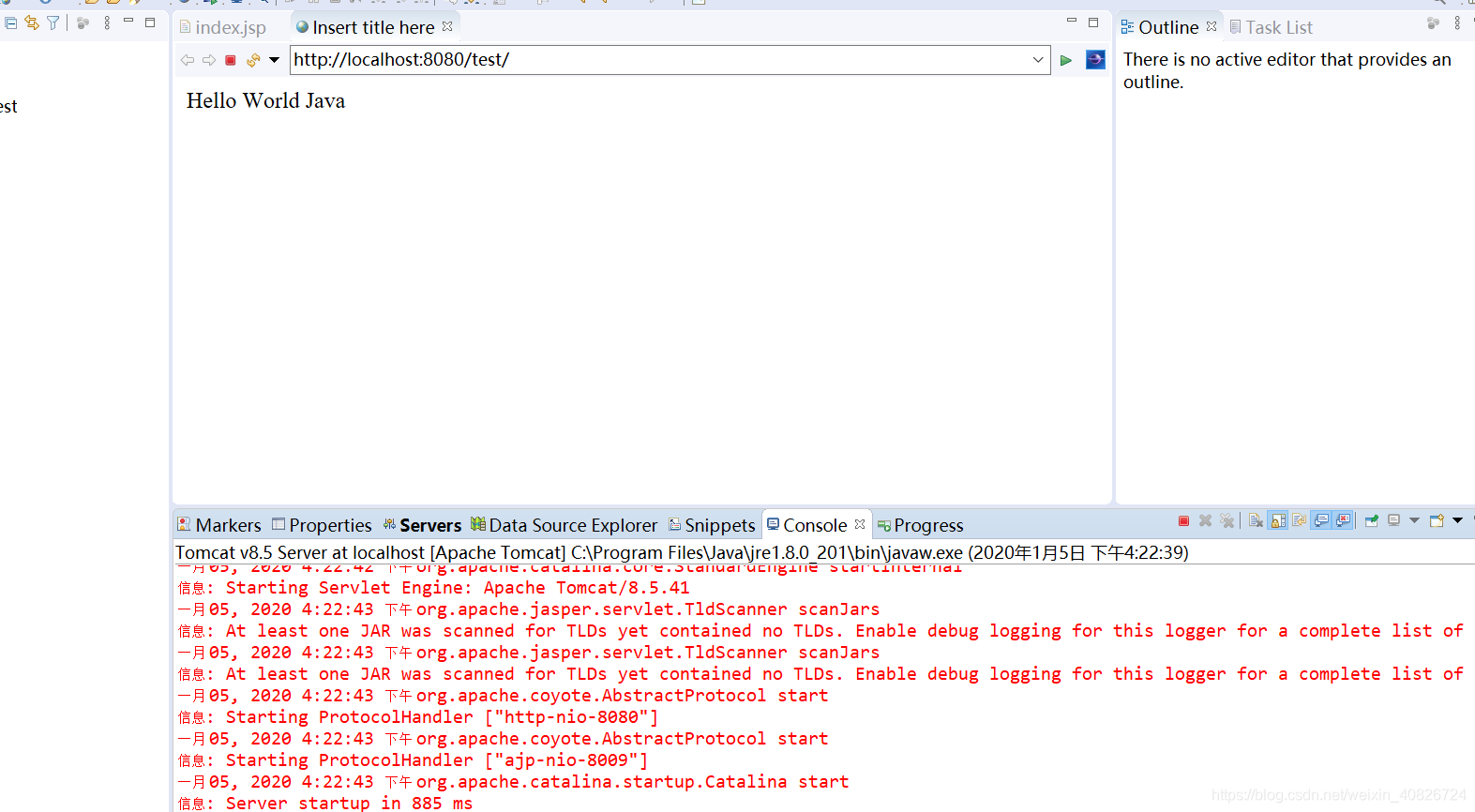The height and width of the screenshot is (812, 1475).
Task: Open Progress tab
Action: click(920, 525)
